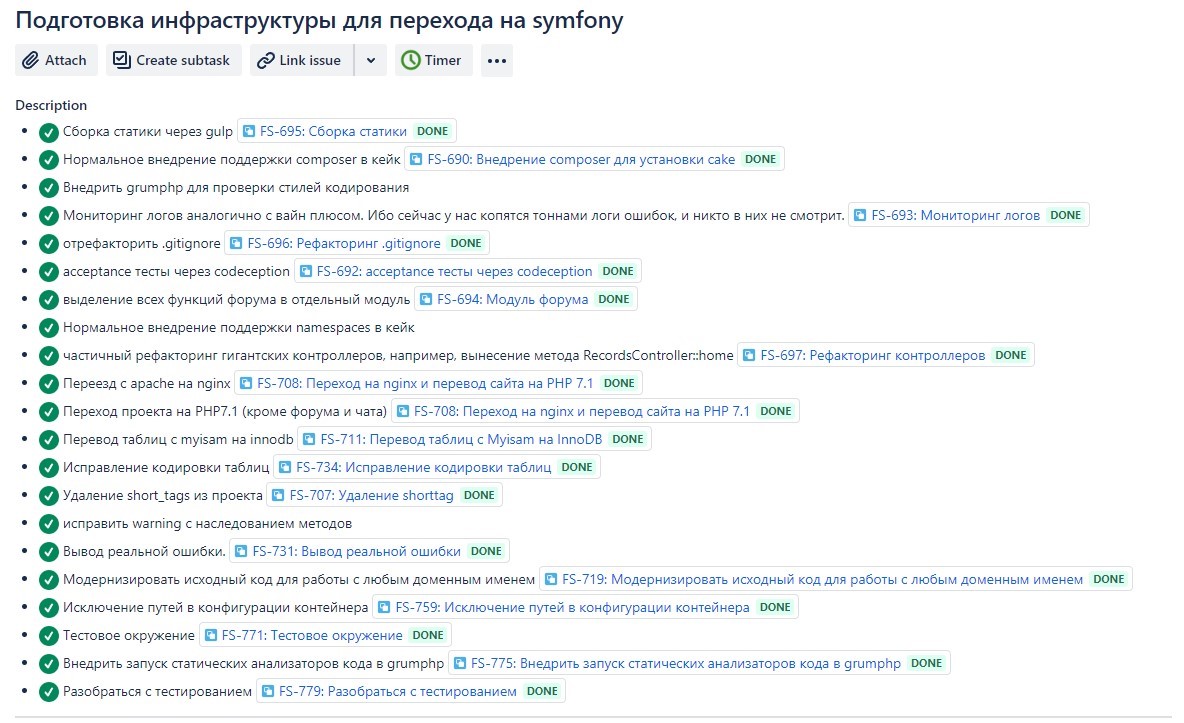Click text 'Нормальное внедрение поддержки namespaces в кейк'
The image size is (1184, 723).
pos(239,327)
